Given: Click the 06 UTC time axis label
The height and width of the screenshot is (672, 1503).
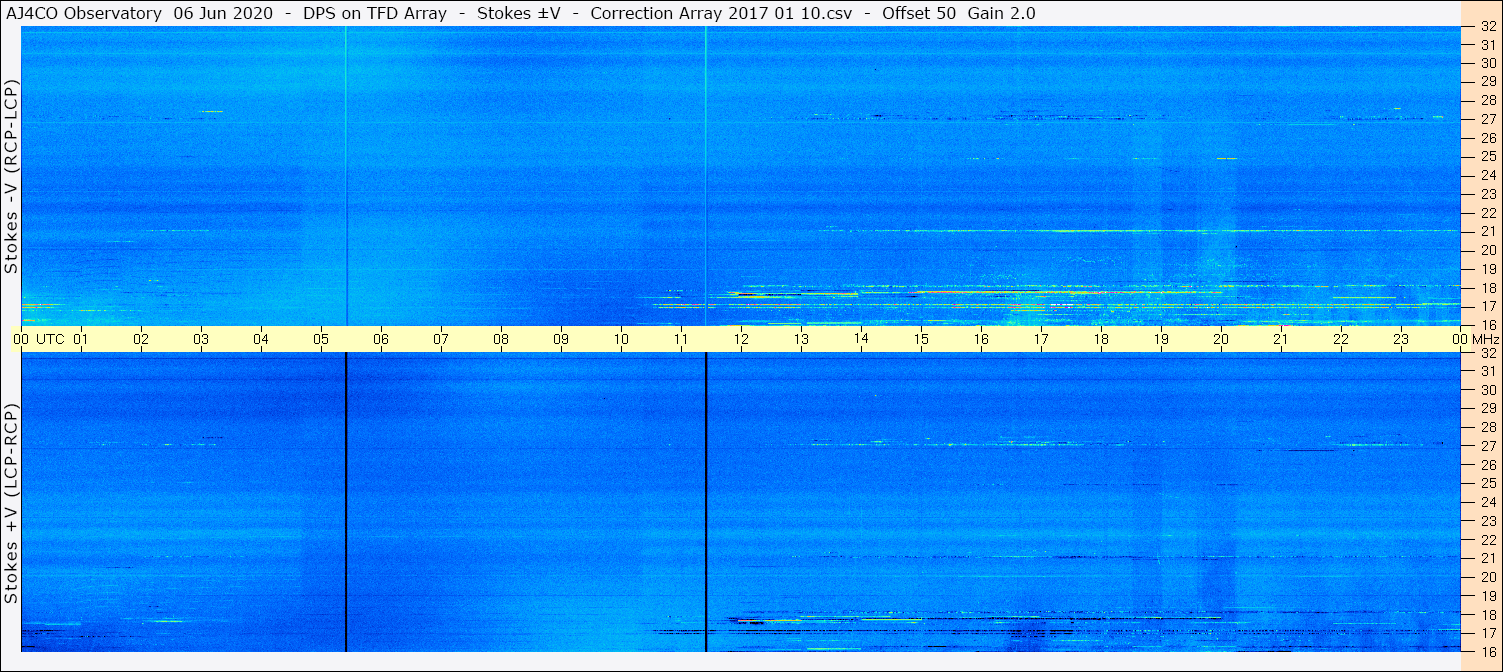Looking at the screenshot, I should point(381,339).
